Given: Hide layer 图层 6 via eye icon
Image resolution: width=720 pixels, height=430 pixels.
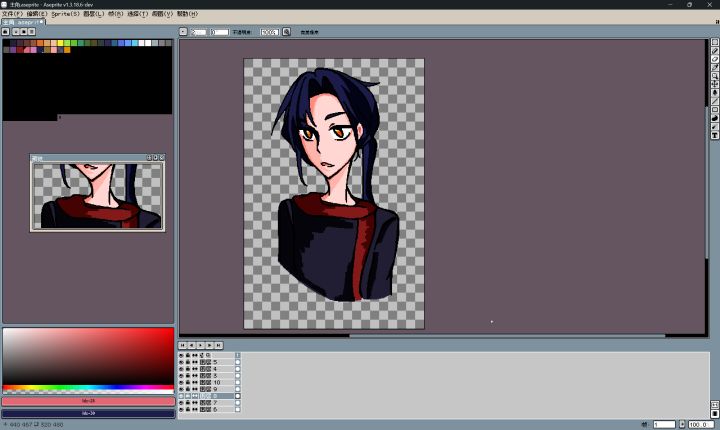Looking at the screenshot, I should (x=181, y=409).
